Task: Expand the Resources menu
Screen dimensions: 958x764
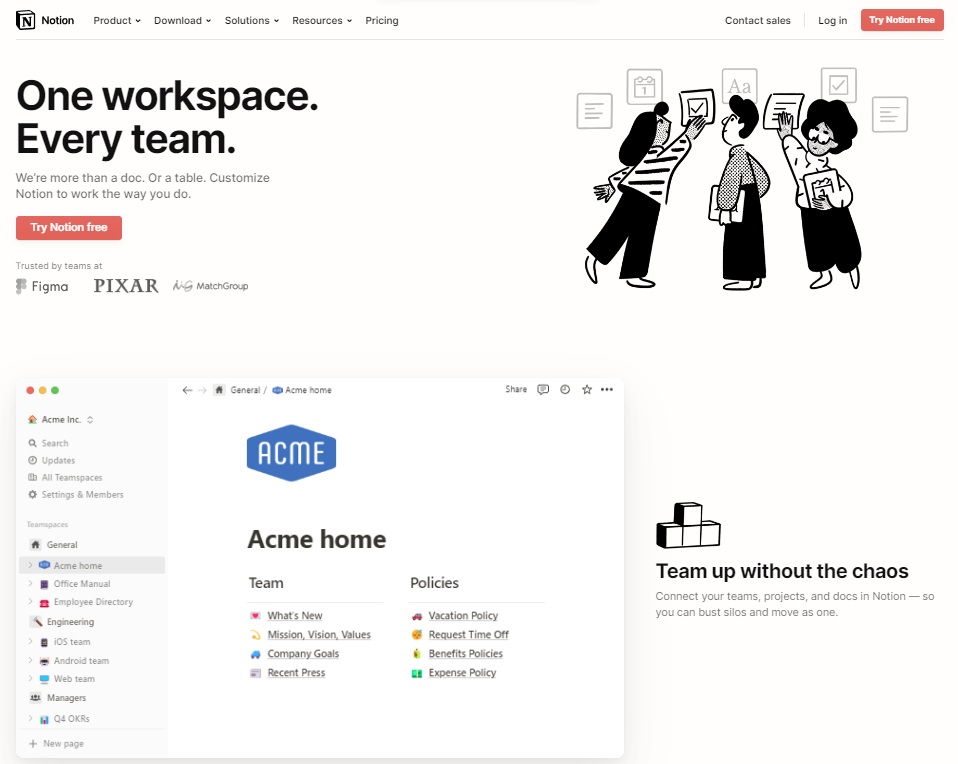Action: (322, 20)
